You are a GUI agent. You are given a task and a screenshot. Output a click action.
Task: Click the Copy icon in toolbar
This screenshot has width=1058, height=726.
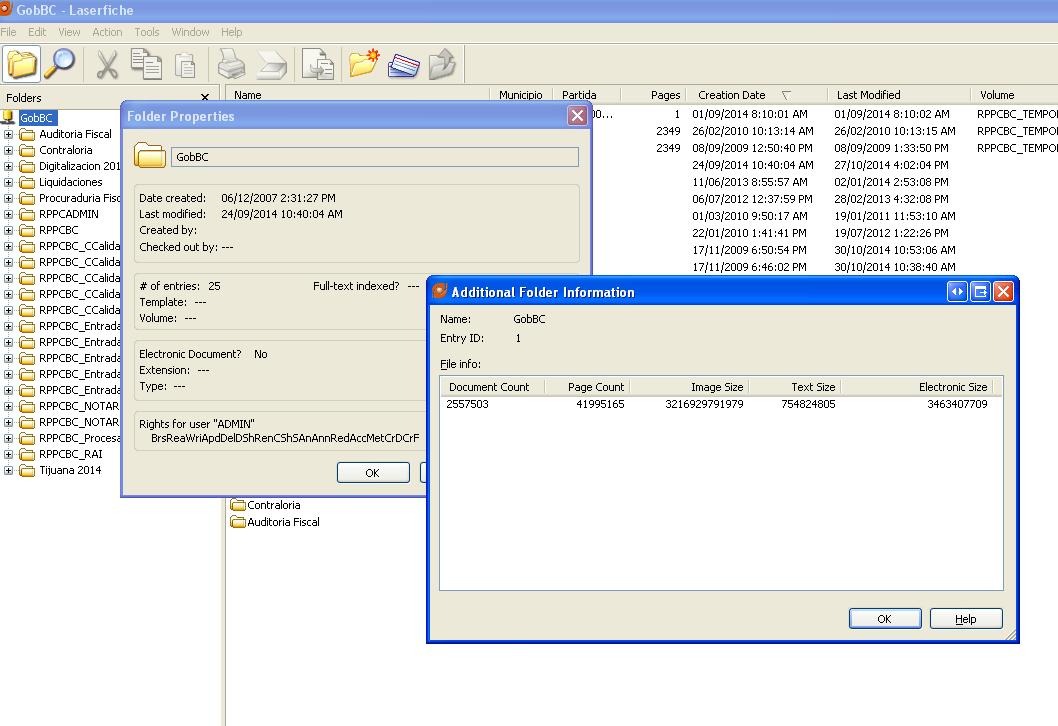(x=146, y=65)
